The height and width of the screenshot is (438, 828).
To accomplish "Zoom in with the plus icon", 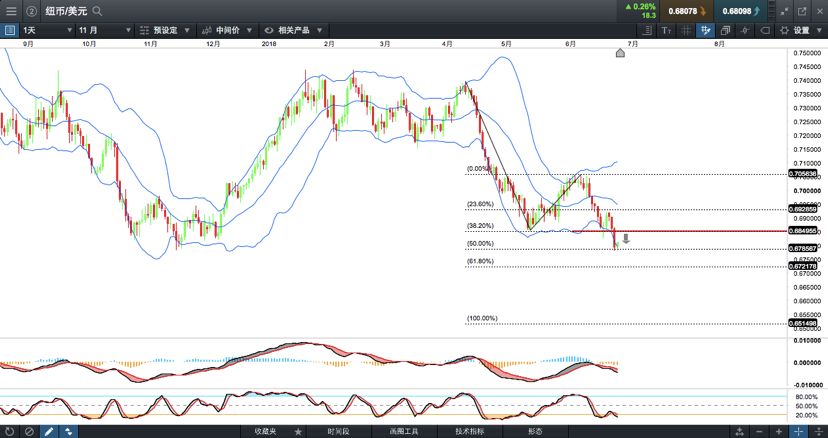I will (779, 432).
